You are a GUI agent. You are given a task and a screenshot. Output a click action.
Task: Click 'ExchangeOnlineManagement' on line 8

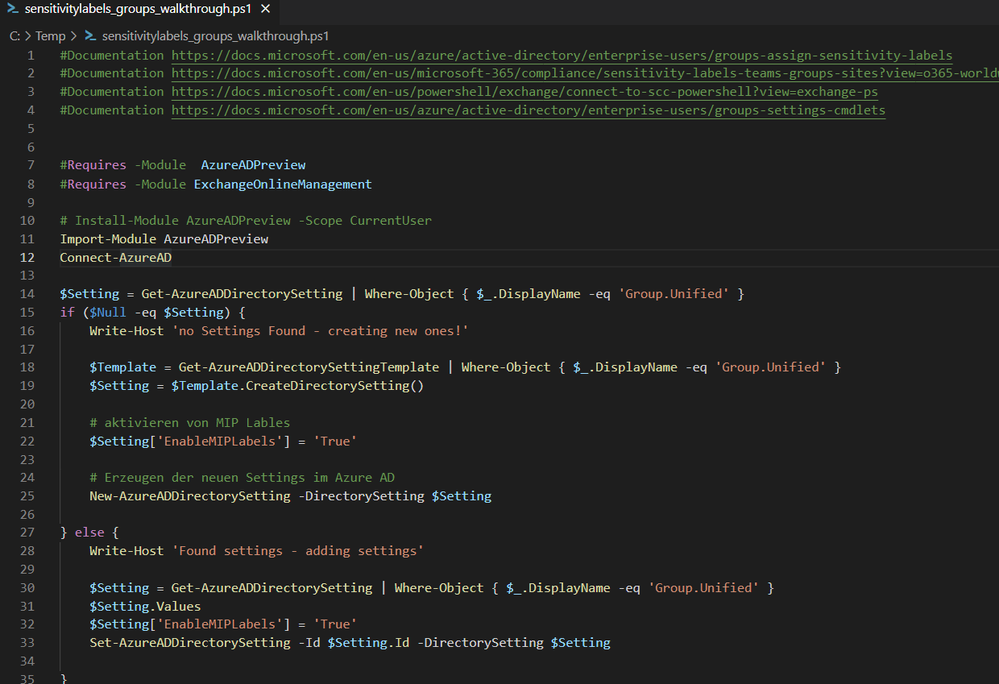[282, 184]
